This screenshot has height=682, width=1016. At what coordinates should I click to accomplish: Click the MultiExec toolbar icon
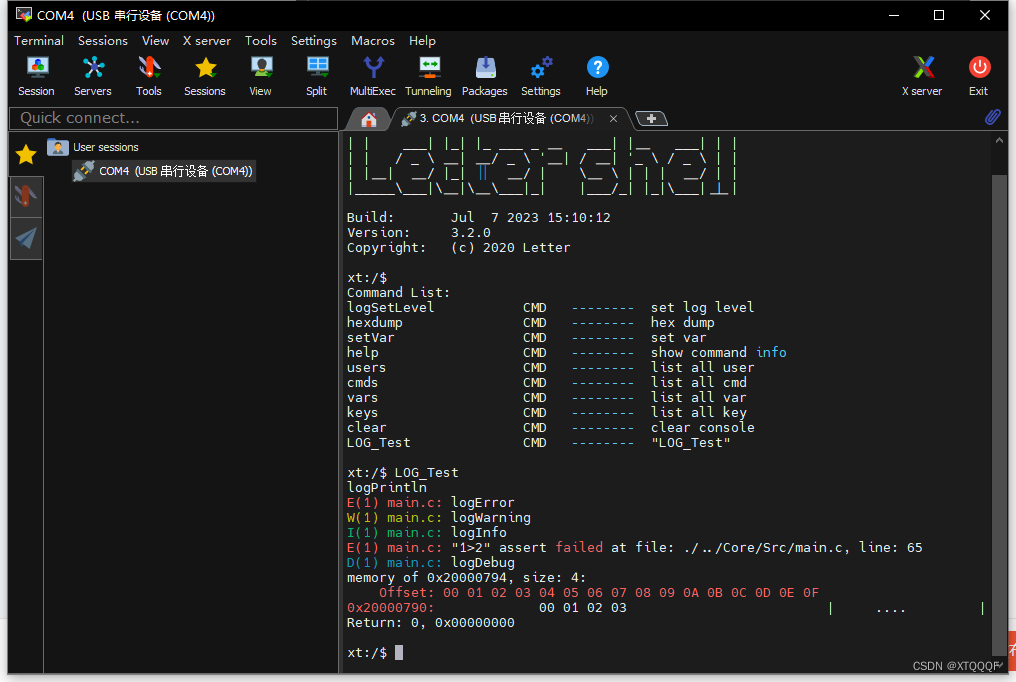(372, 75)
